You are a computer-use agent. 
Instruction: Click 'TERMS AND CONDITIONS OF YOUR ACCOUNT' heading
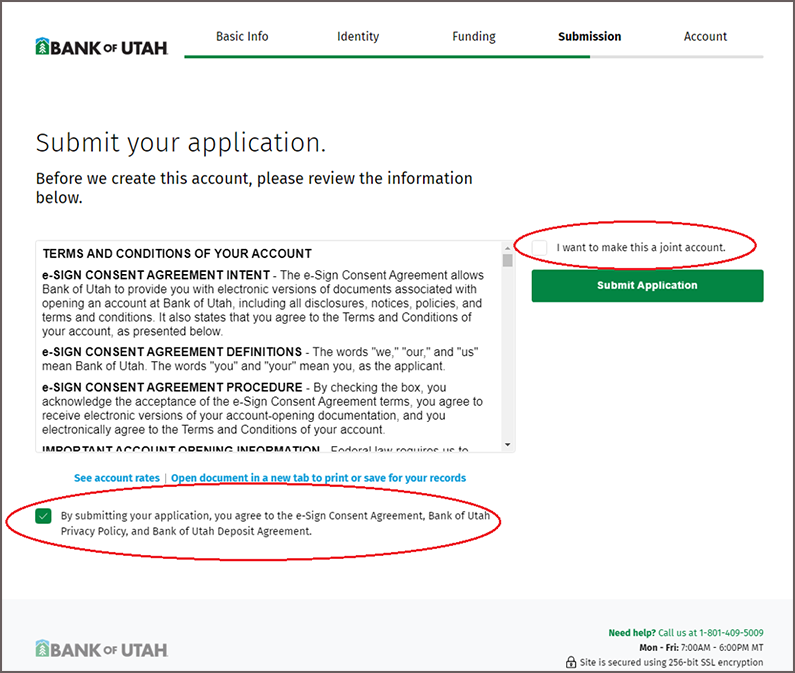pos(177,254)
